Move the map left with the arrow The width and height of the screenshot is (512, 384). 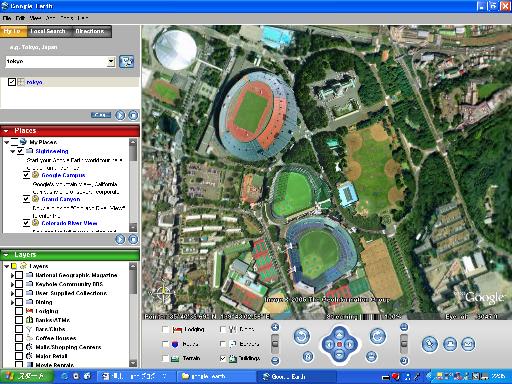(329, 344)
